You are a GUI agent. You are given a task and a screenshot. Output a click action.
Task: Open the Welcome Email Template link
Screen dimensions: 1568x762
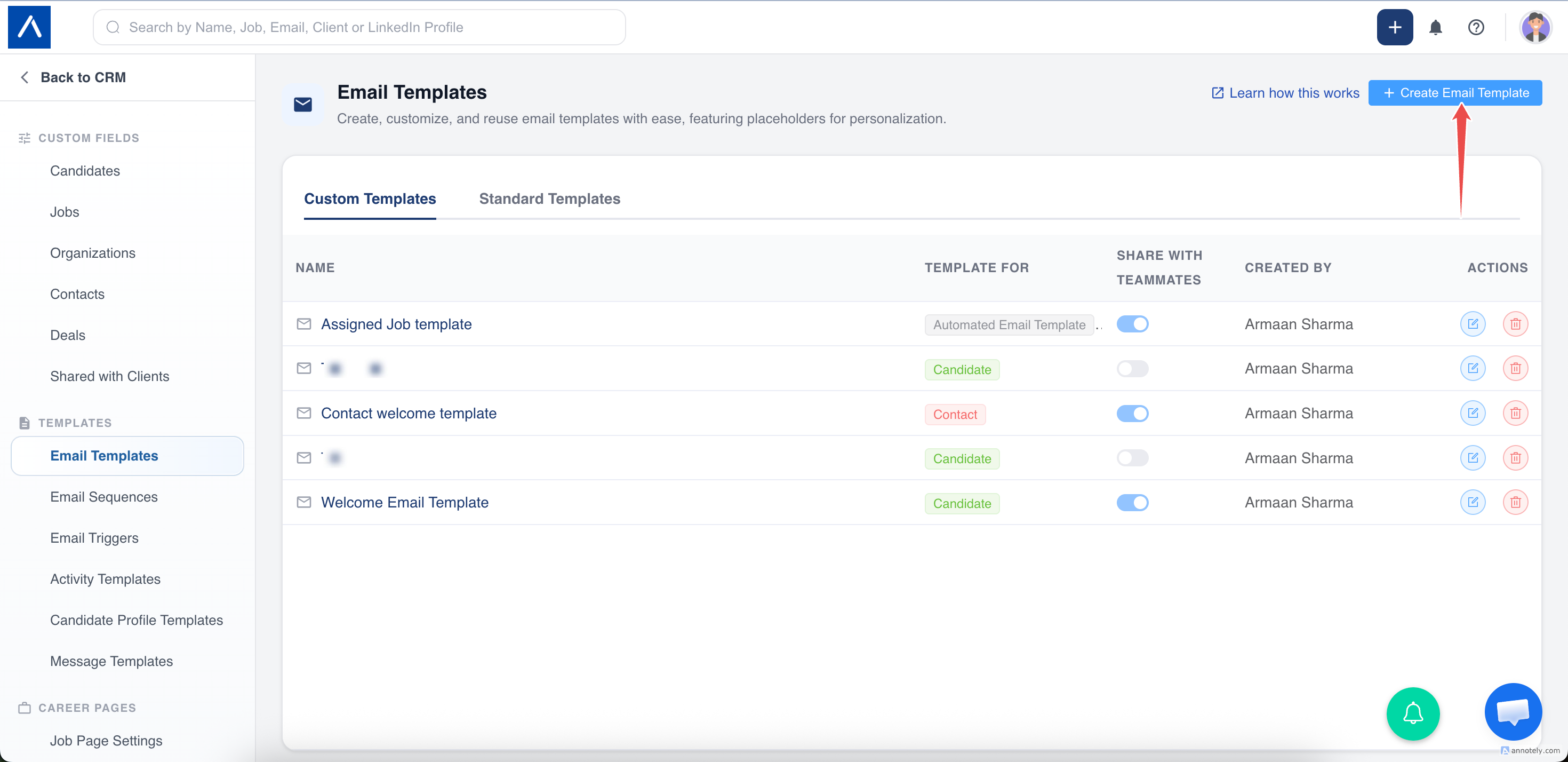(405, 502)
